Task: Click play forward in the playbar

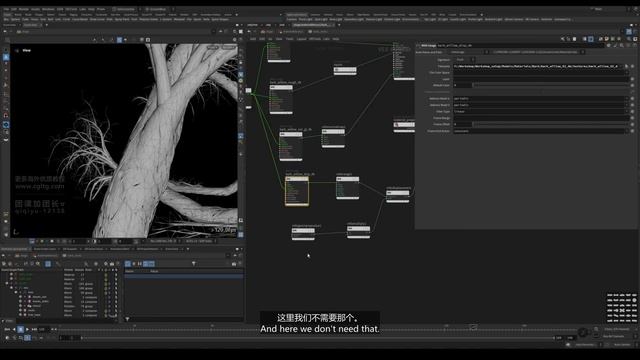Action: 27,329
